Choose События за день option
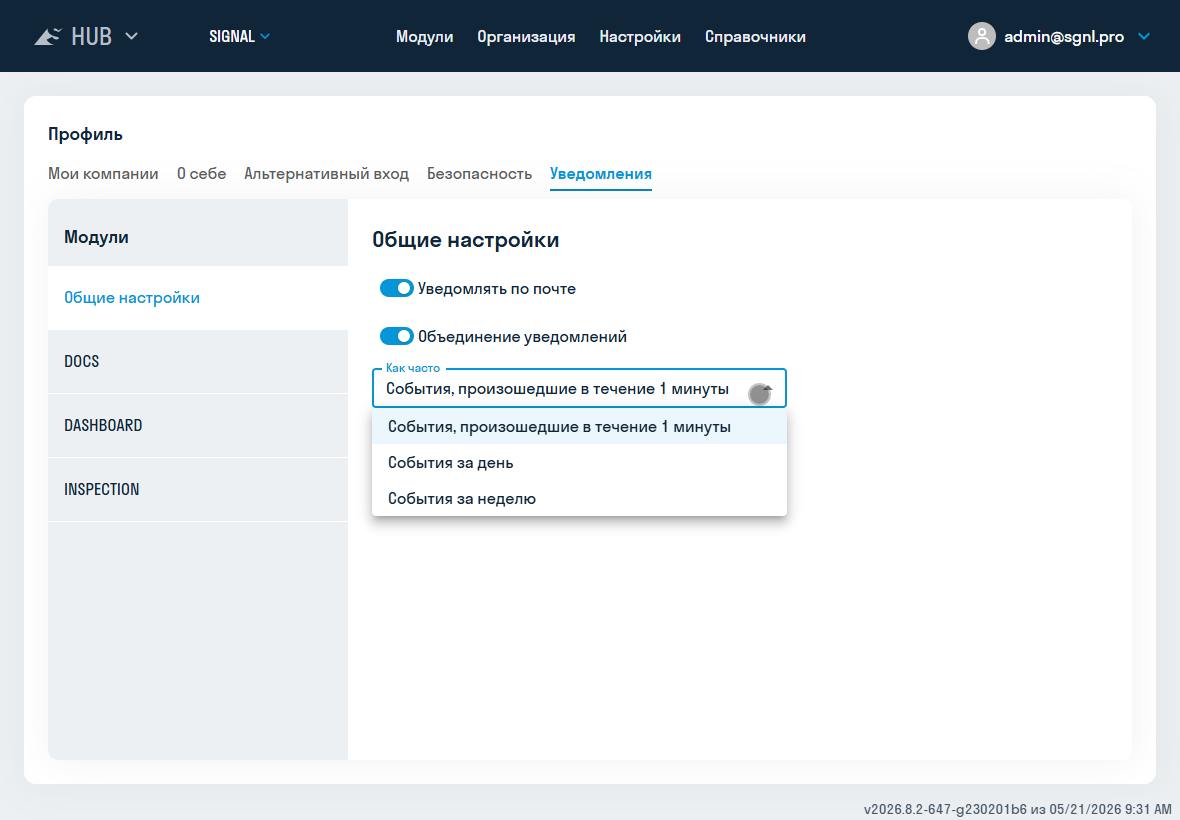Viewport: 1180px width, 820px height. (x=579, y=463)
